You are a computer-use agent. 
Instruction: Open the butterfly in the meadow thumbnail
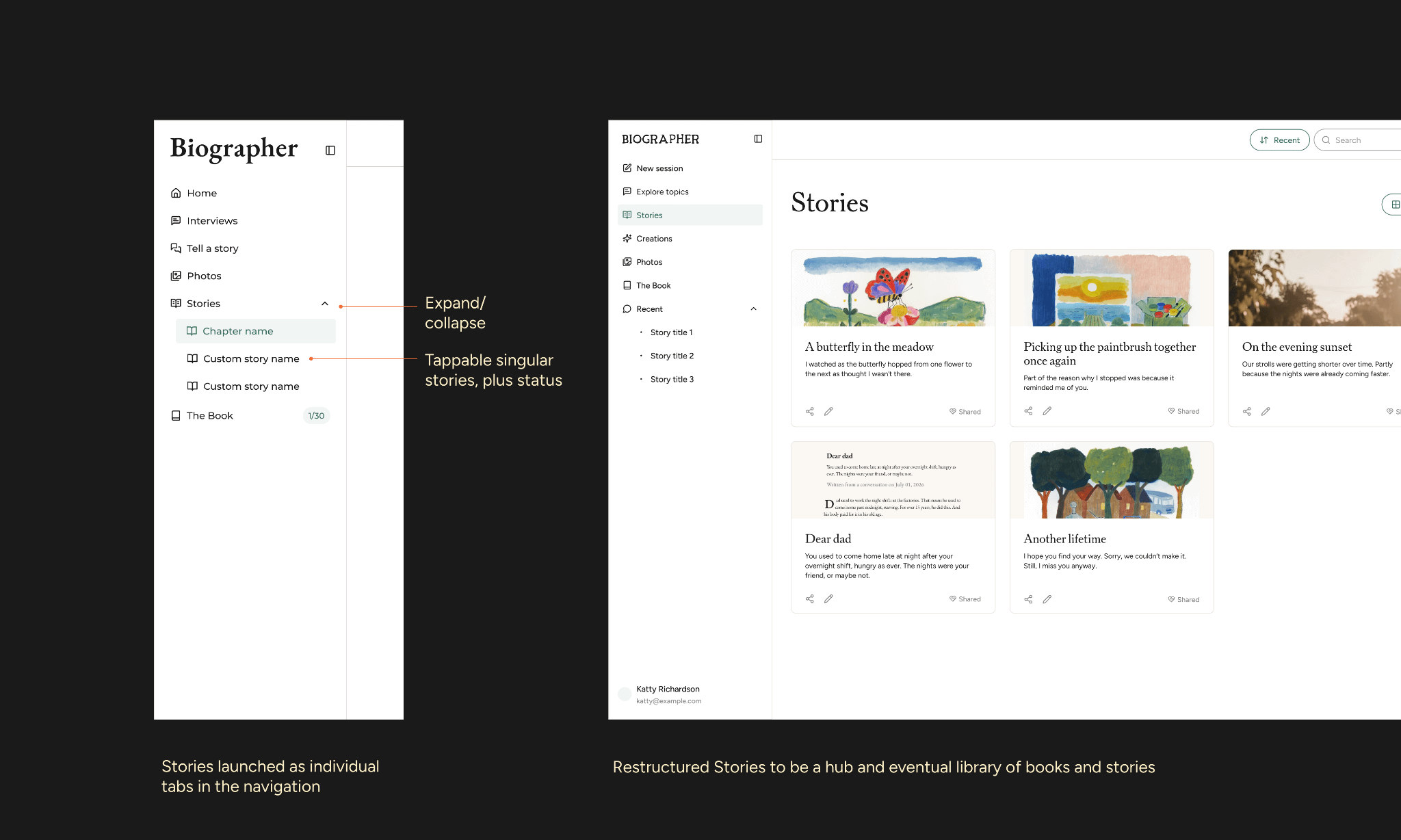tap(893, 288)
